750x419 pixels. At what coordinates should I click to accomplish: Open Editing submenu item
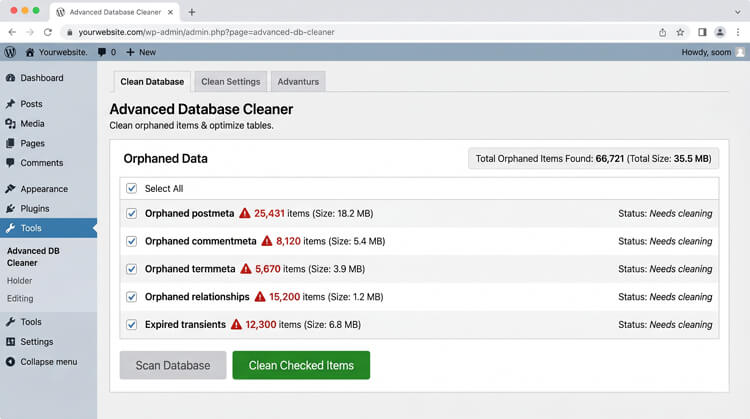point(20,298)
